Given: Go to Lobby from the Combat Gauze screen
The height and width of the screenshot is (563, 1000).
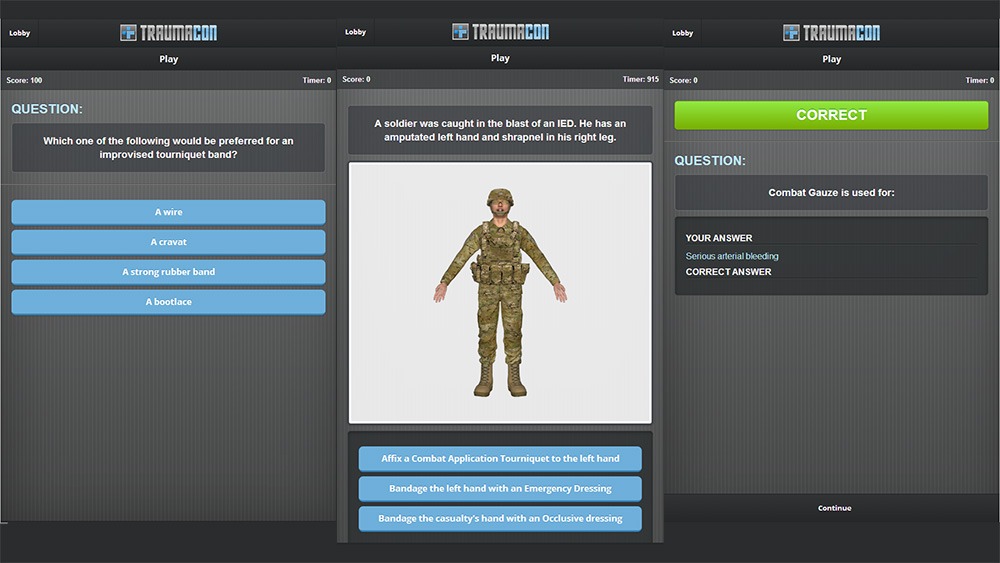Looking at the screenshot, I should tap(682, 33).
